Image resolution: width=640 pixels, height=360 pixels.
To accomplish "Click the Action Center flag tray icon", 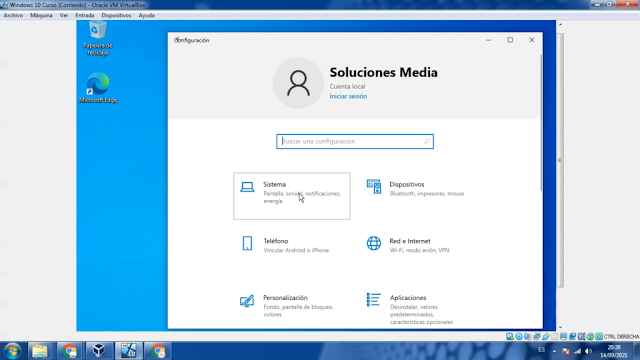I will 565,351.
